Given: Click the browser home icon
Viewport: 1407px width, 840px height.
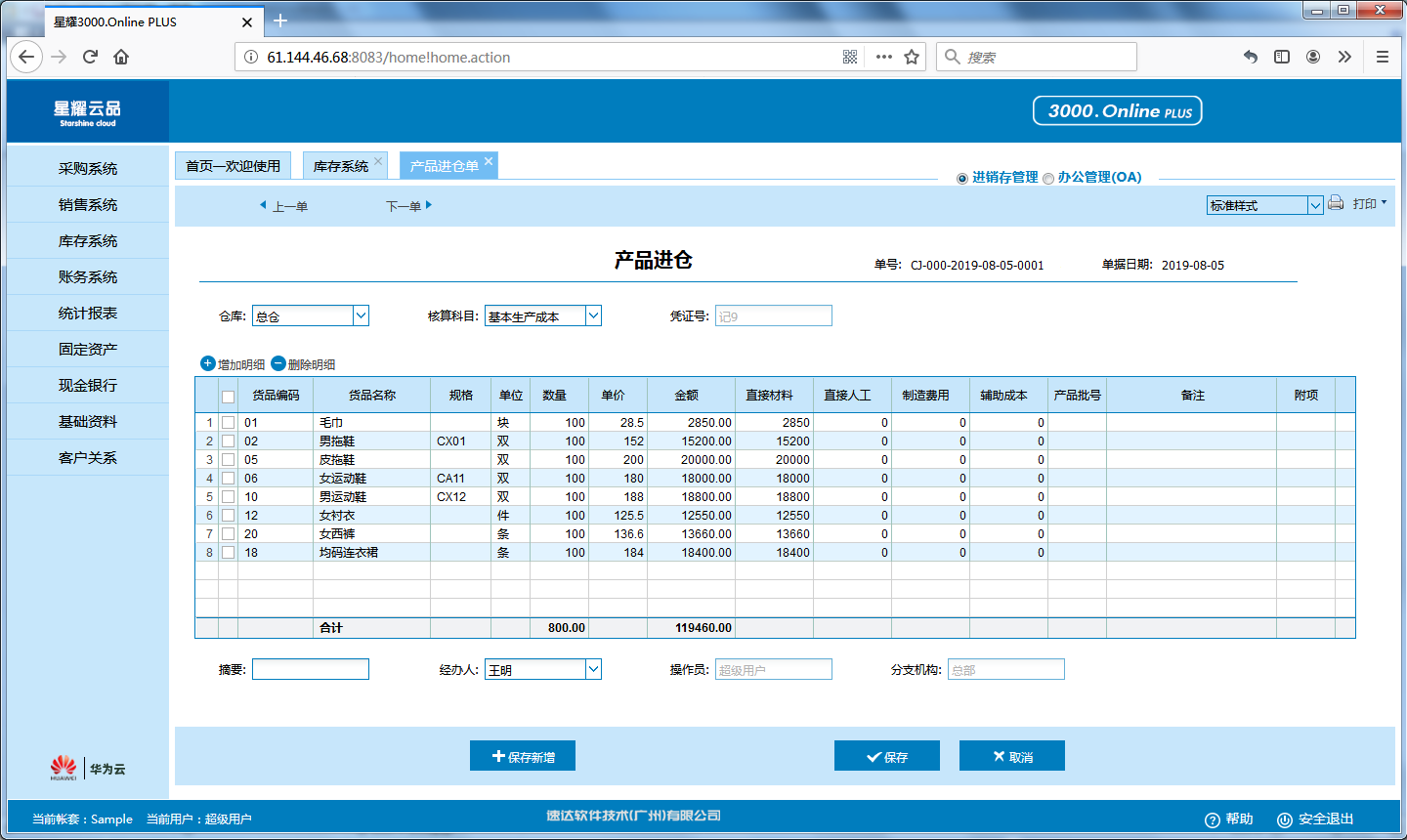Looking at the screenshot, I should (x=121, y=57).
